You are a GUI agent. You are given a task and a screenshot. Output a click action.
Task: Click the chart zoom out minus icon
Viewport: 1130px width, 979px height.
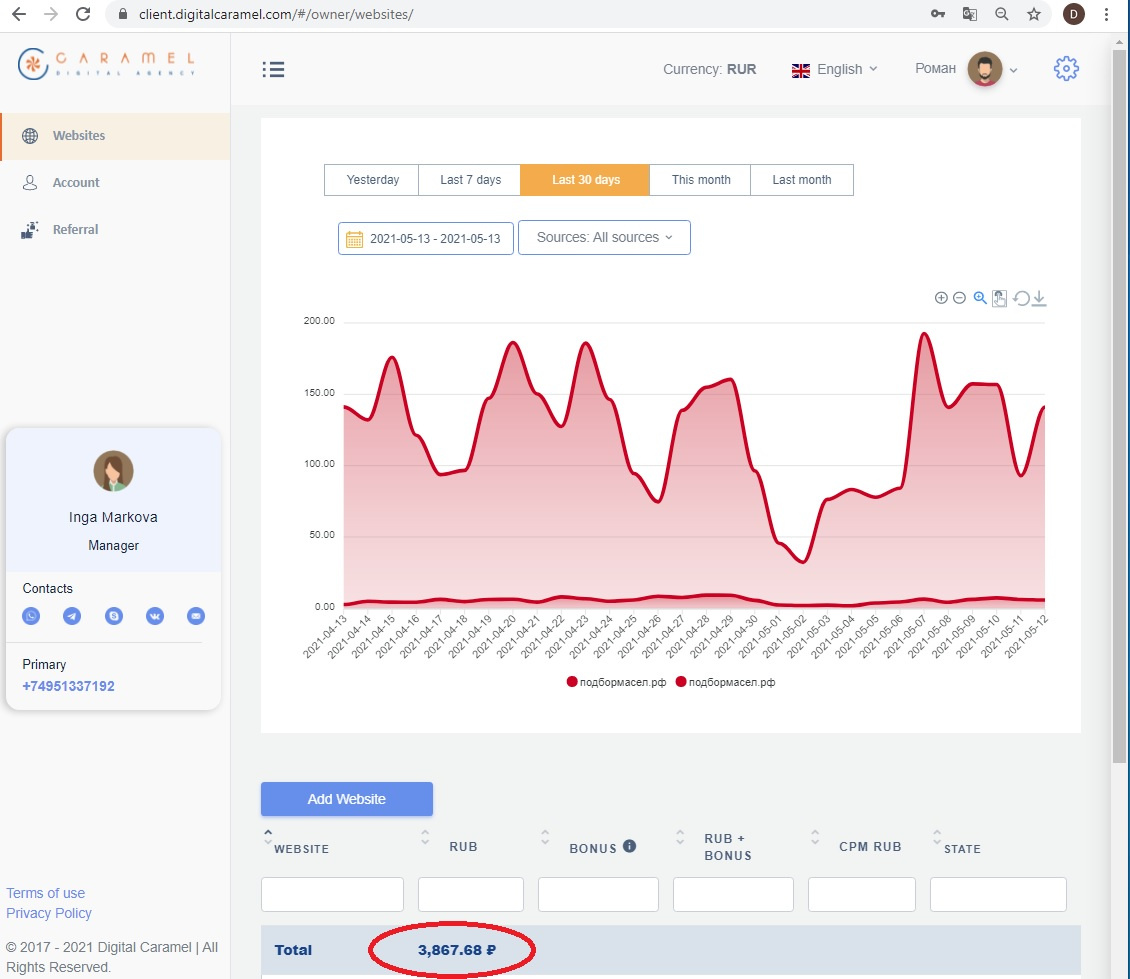959,298
